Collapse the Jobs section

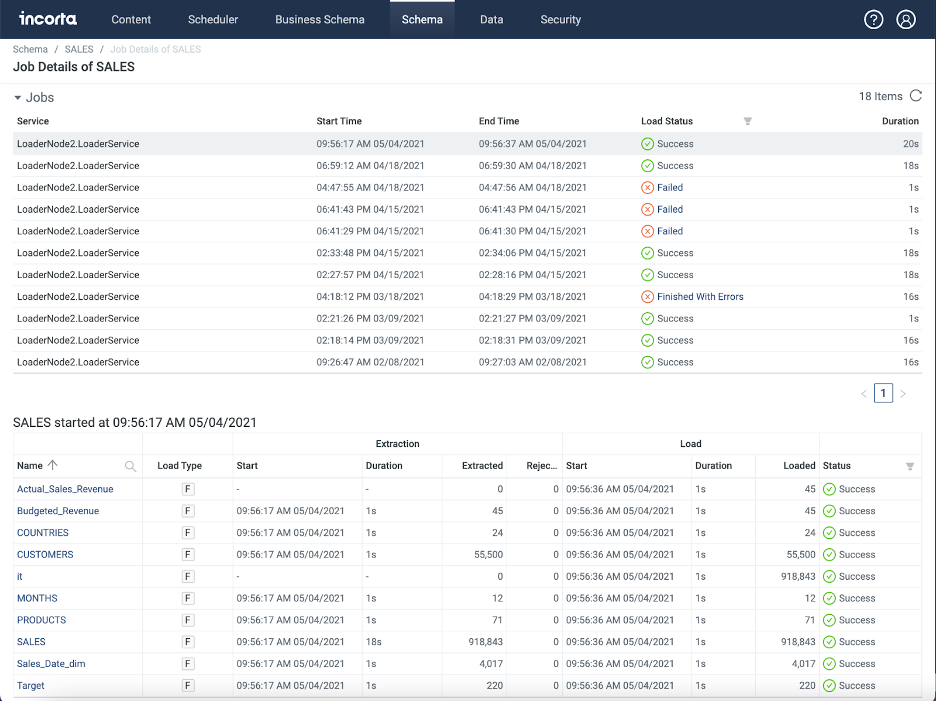click(x=18, y=98)
